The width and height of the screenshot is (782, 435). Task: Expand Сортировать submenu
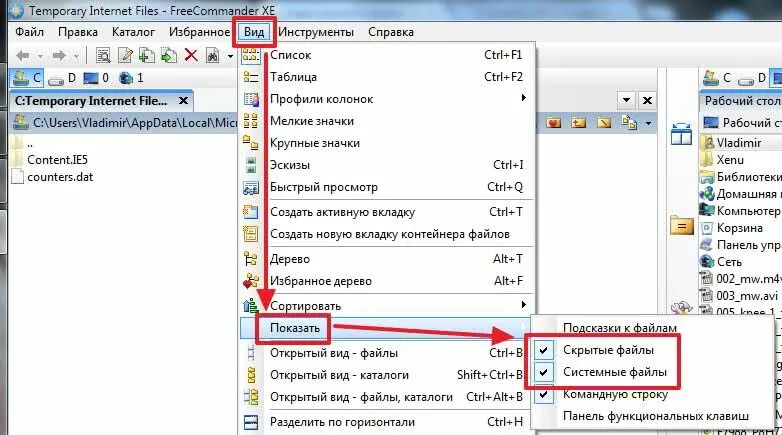[x=387, y=306]
